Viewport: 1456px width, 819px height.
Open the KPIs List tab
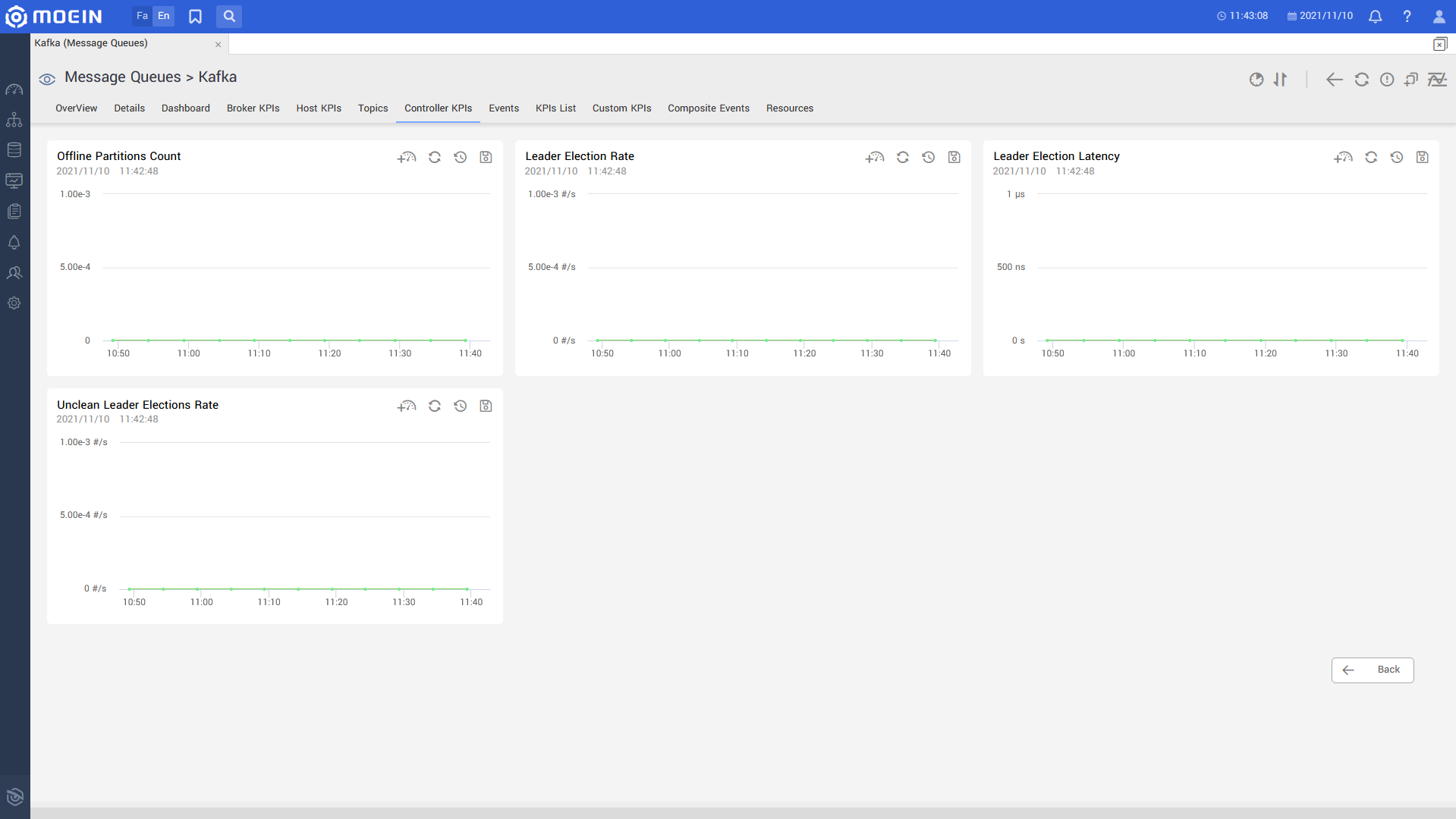click(x=556, y=108)
